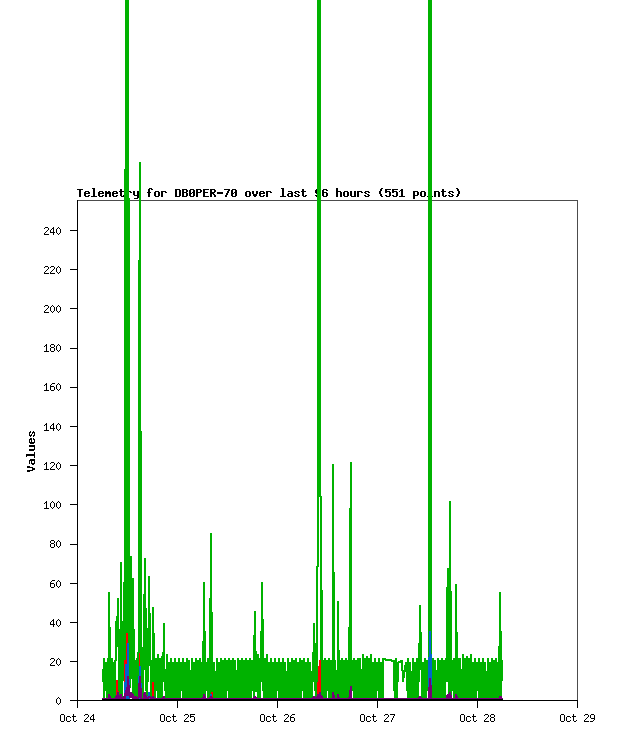The height and width of the screenshot is (741, 618).
Task: Select the Oct 25 date label
Action: pos(177,718)
